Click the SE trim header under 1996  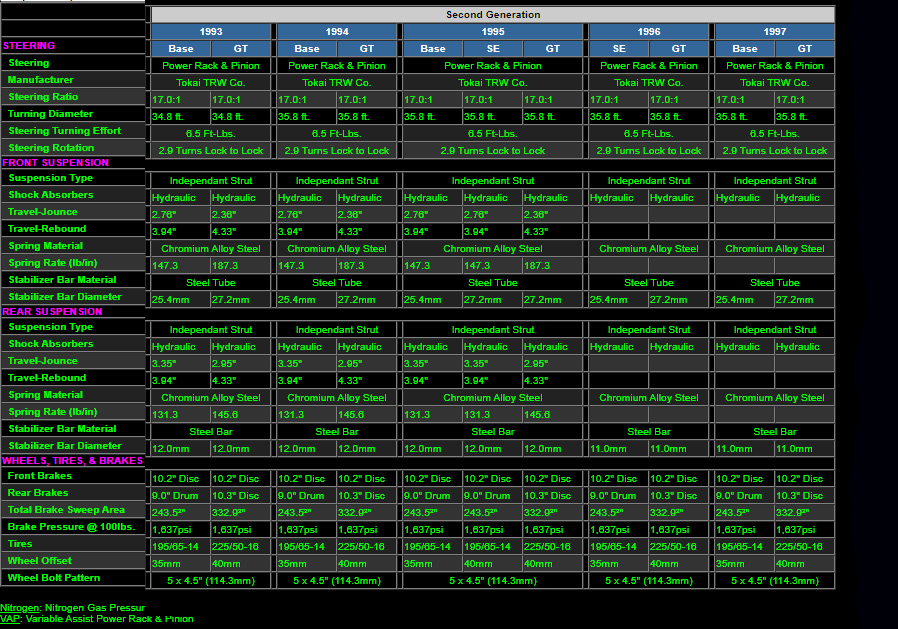pyautogui.click(x=619, y=49)
